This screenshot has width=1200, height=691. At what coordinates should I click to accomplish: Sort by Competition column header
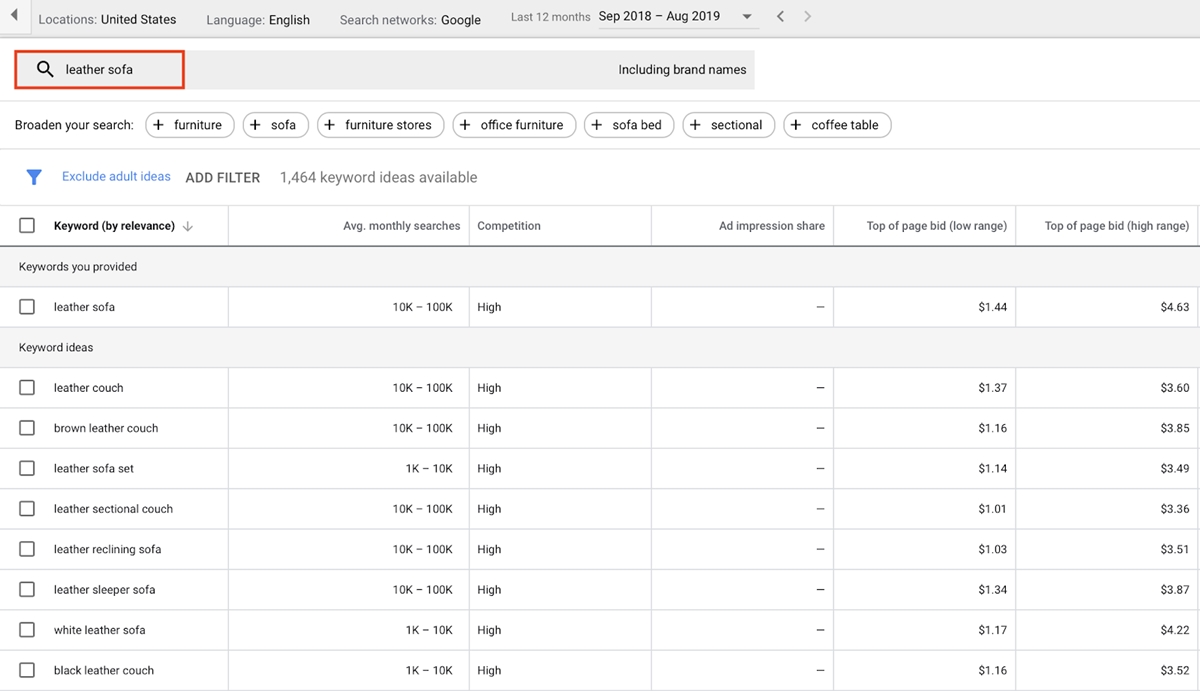[509, 226]
